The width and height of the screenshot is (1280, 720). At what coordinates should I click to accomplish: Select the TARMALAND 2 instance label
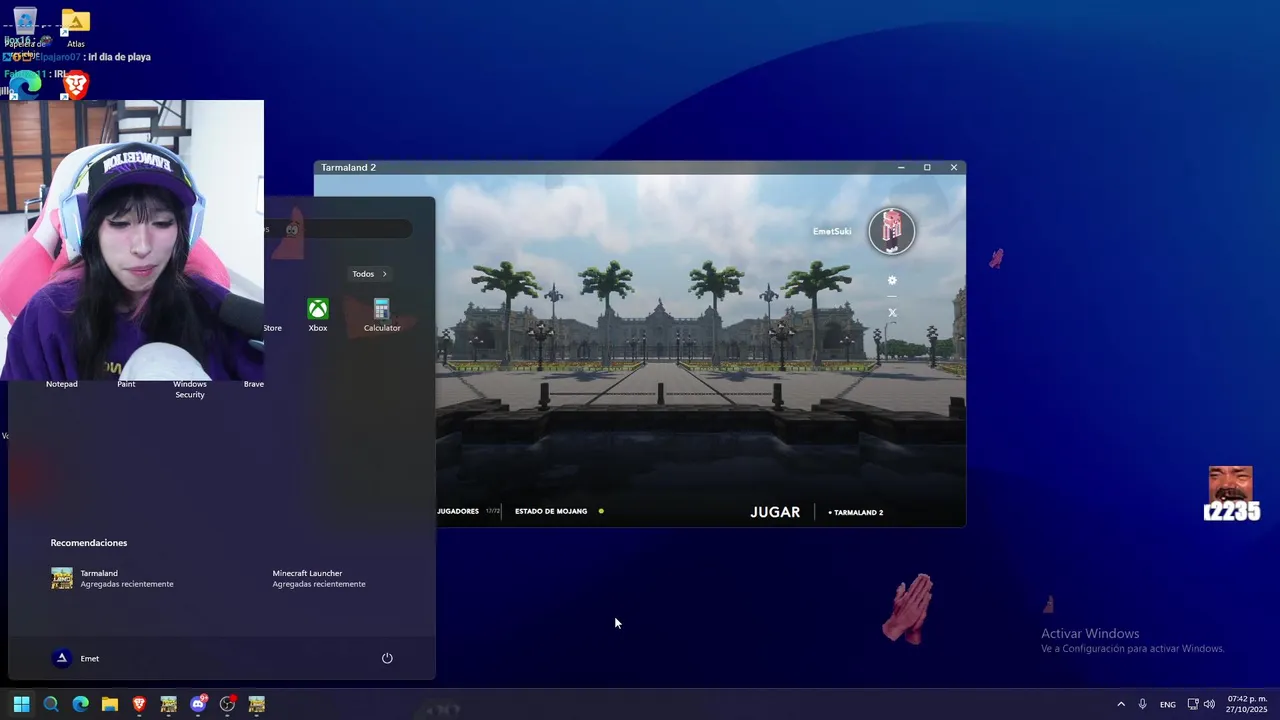tap(856, 512)
